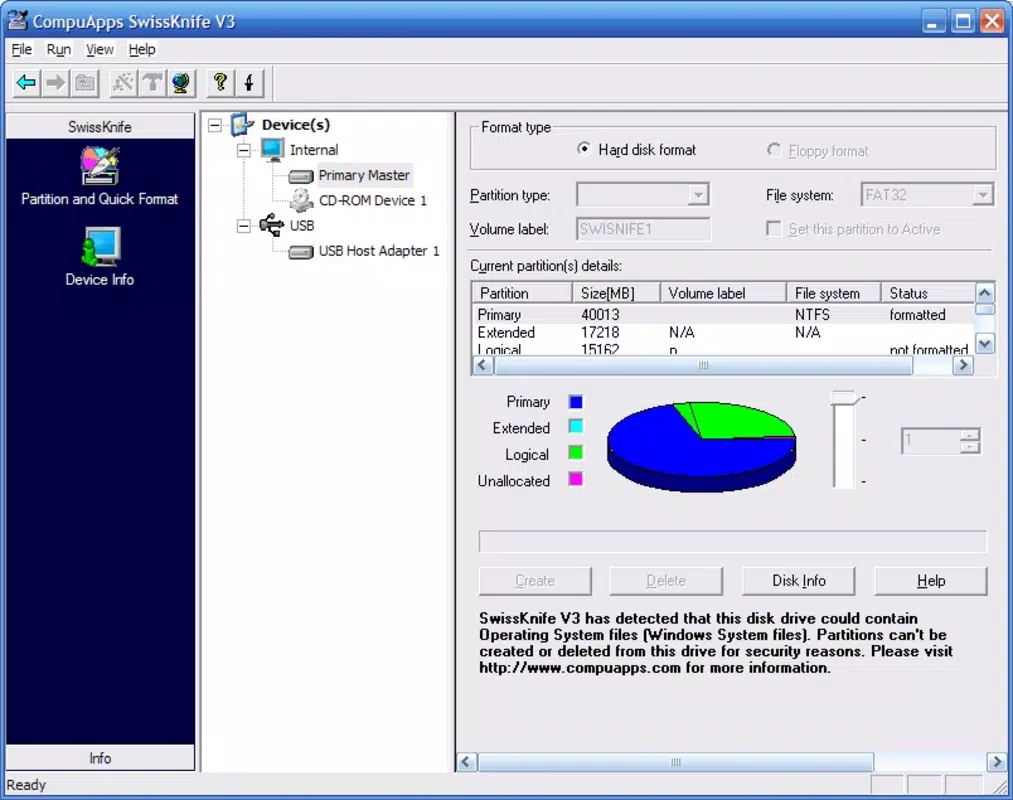Collapse the Internal tree node
Image resolution: width=1013 pixels, height=800 pixels.
pyautogui.click(x=244, y=150)
